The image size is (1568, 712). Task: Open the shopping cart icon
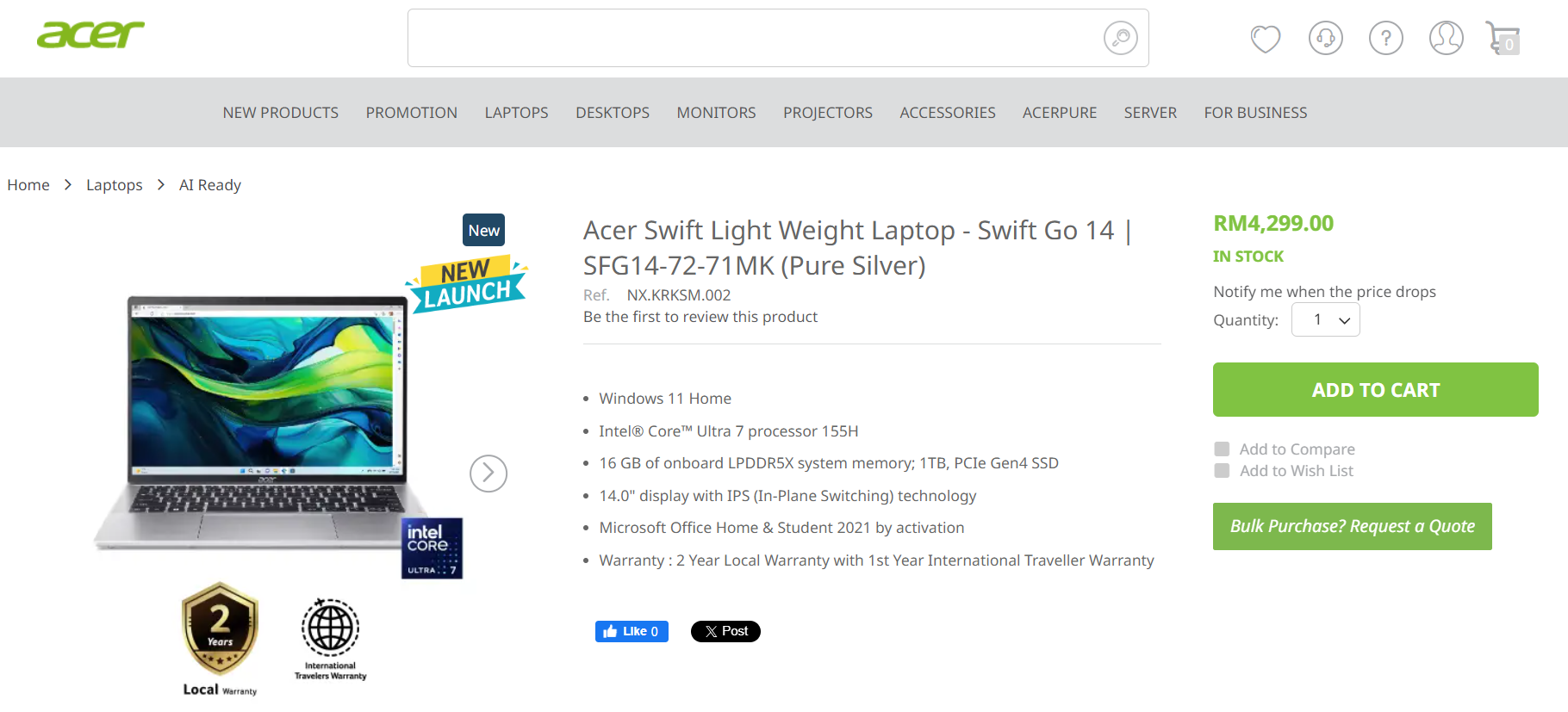tap(1503, 39)
